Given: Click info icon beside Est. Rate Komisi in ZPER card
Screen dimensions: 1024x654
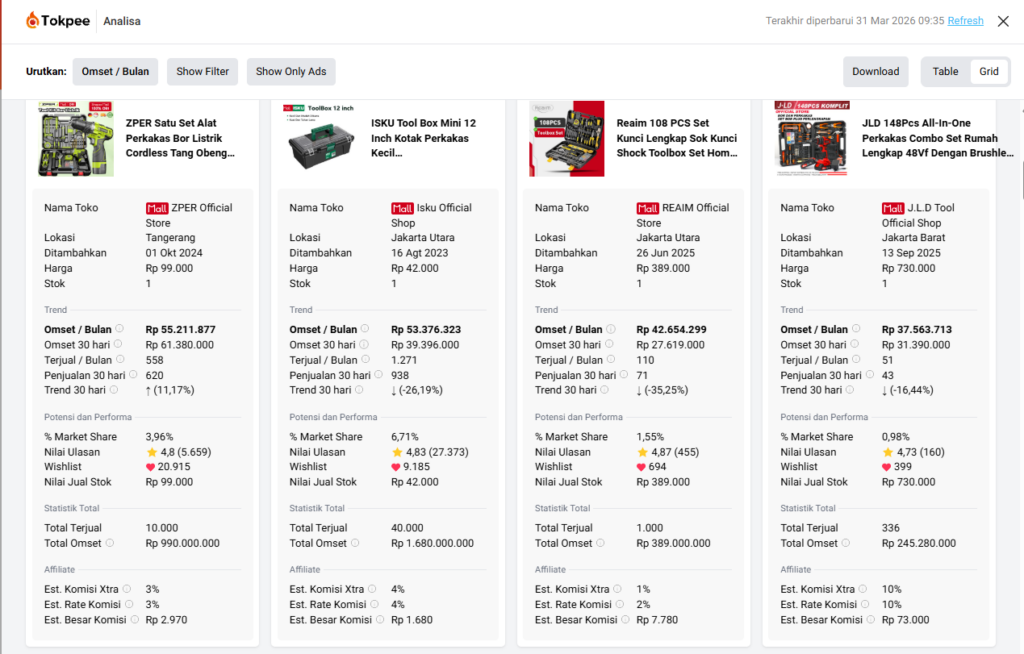Looking at the screenshot, I should click(x=129, y=604).
